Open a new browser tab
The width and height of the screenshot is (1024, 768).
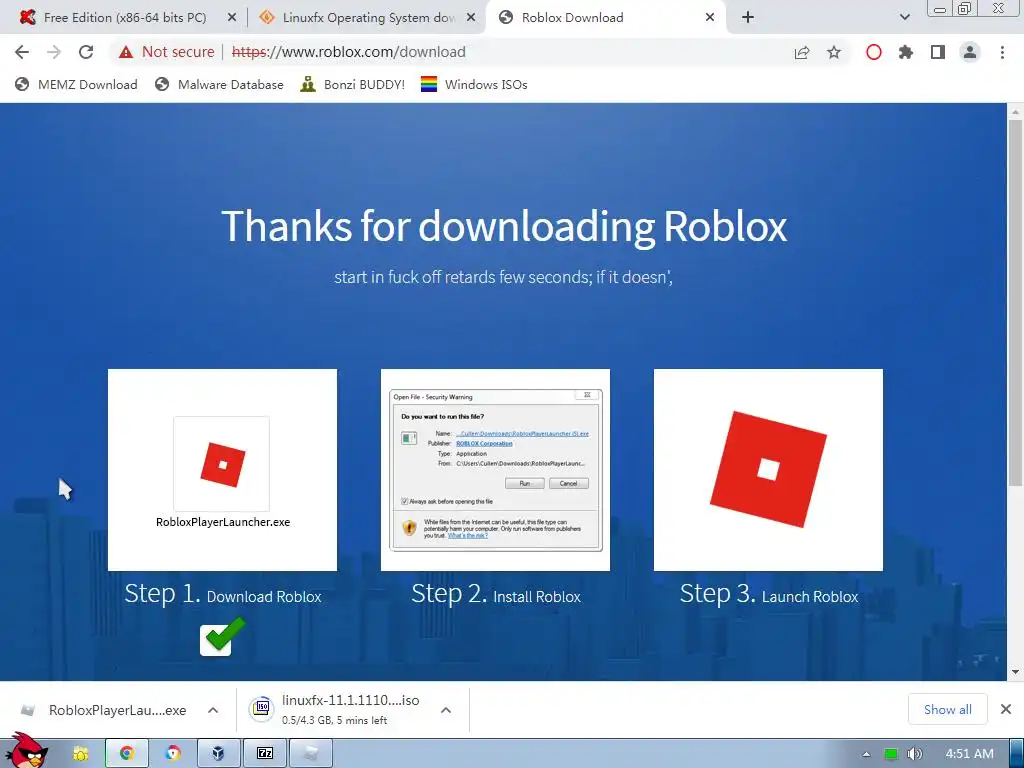pos(748,18)
